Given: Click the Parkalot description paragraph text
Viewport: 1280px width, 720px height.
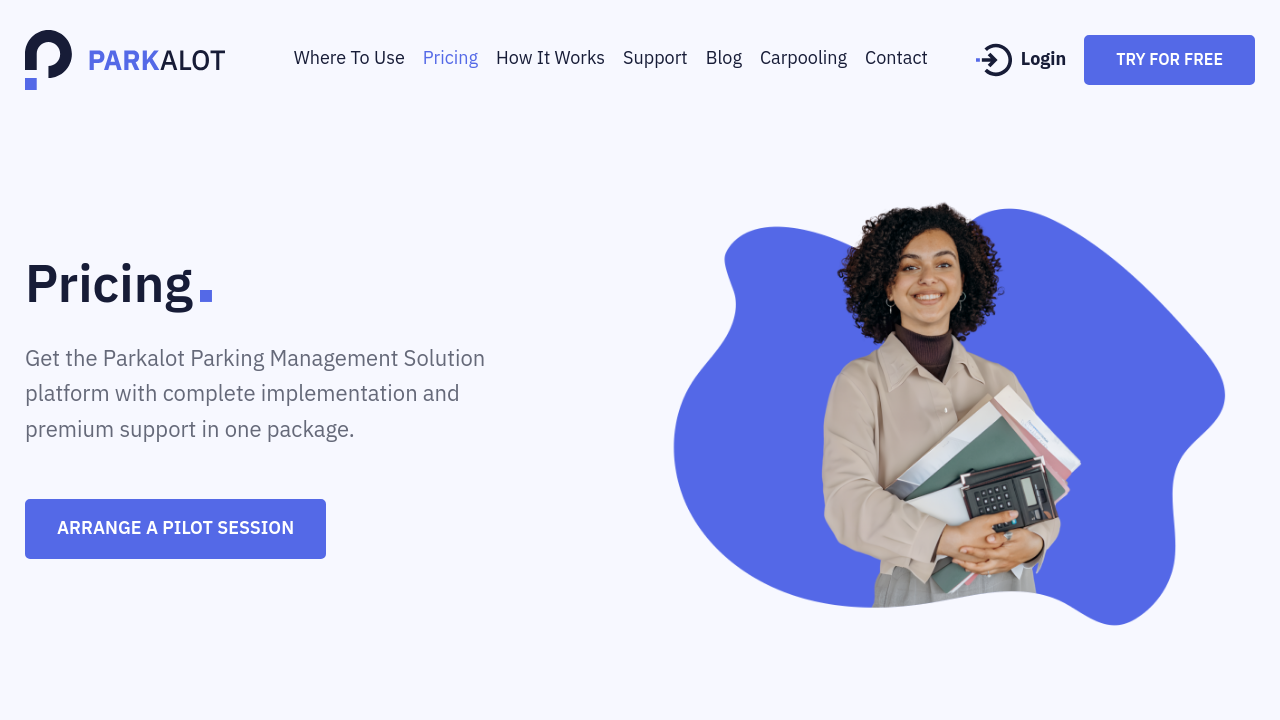Looking at the screenshot, I should click(x=255, y=394).
